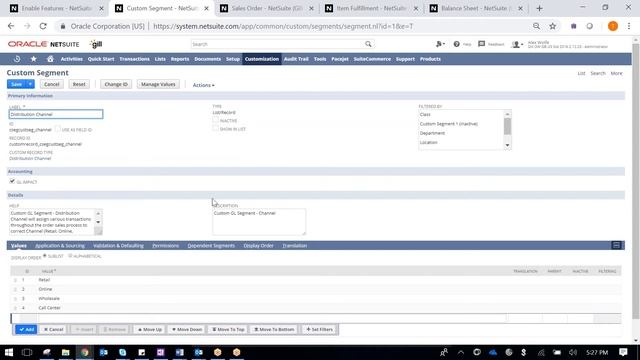Open the Reports menu
This screenshot has height=360, width=640.
(180, 59)
